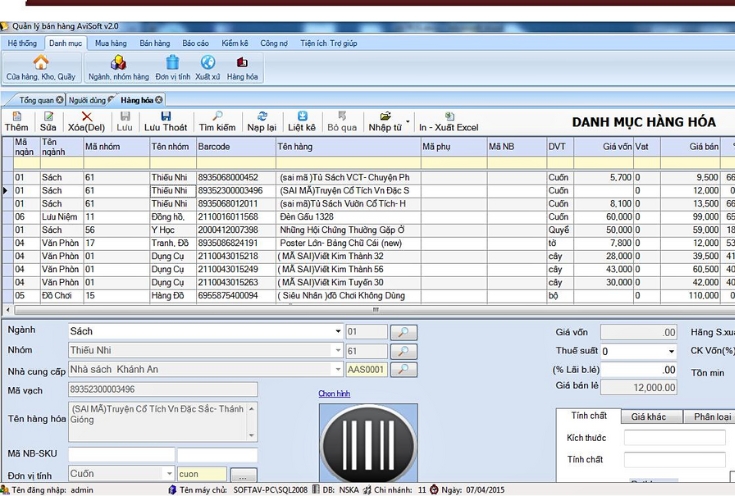Open the Công nợ menu
This screenshot has height=496, width=735.
click(x=274, y=43)
